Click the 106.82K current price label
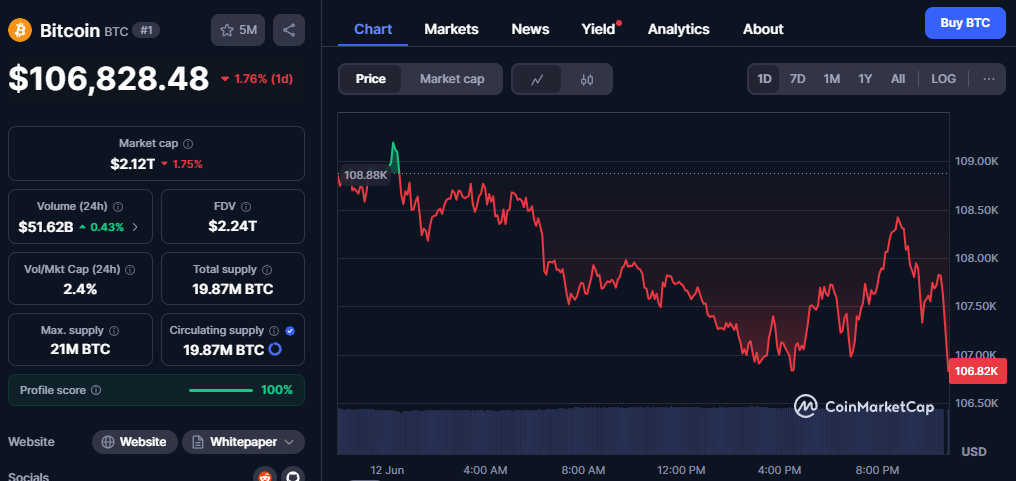 tap(978, 371)
